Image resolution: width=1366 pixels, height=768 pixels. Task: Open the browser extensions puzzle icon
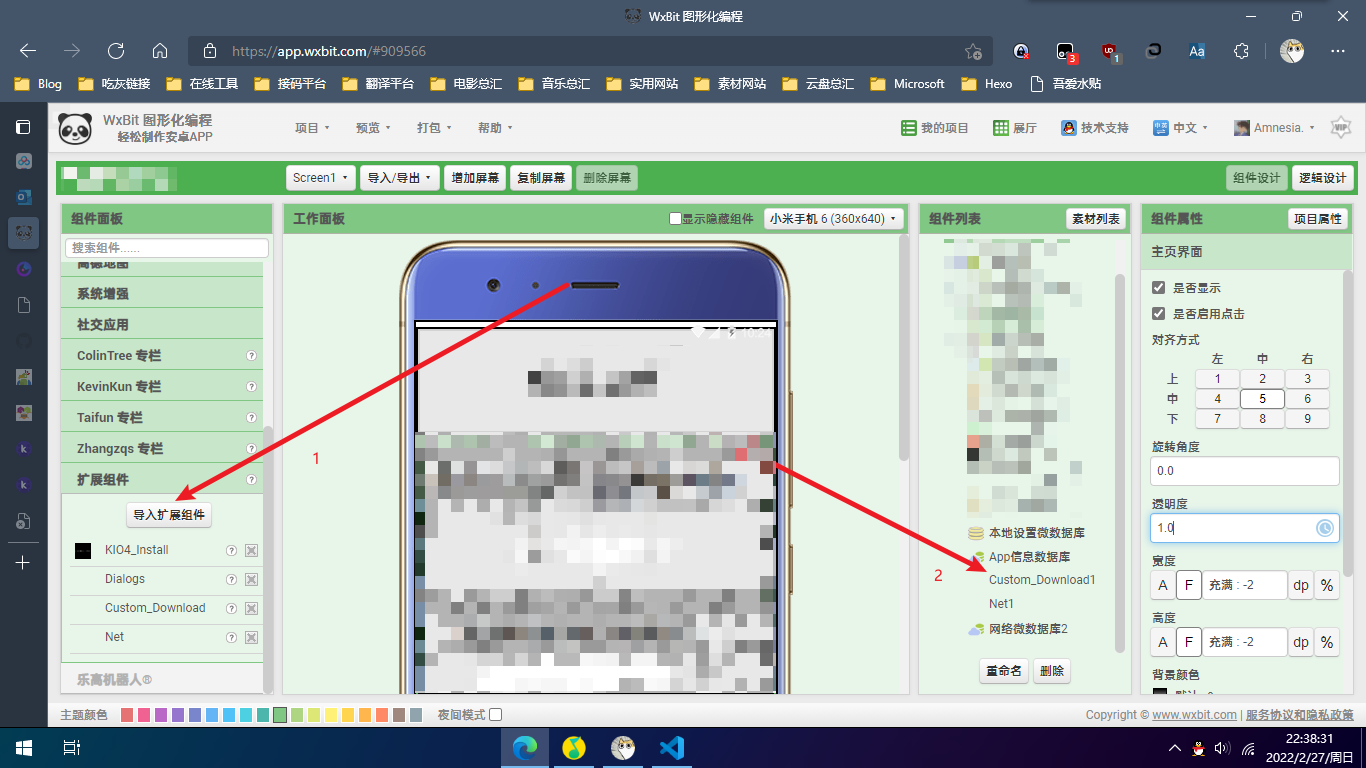(1241, 51)
